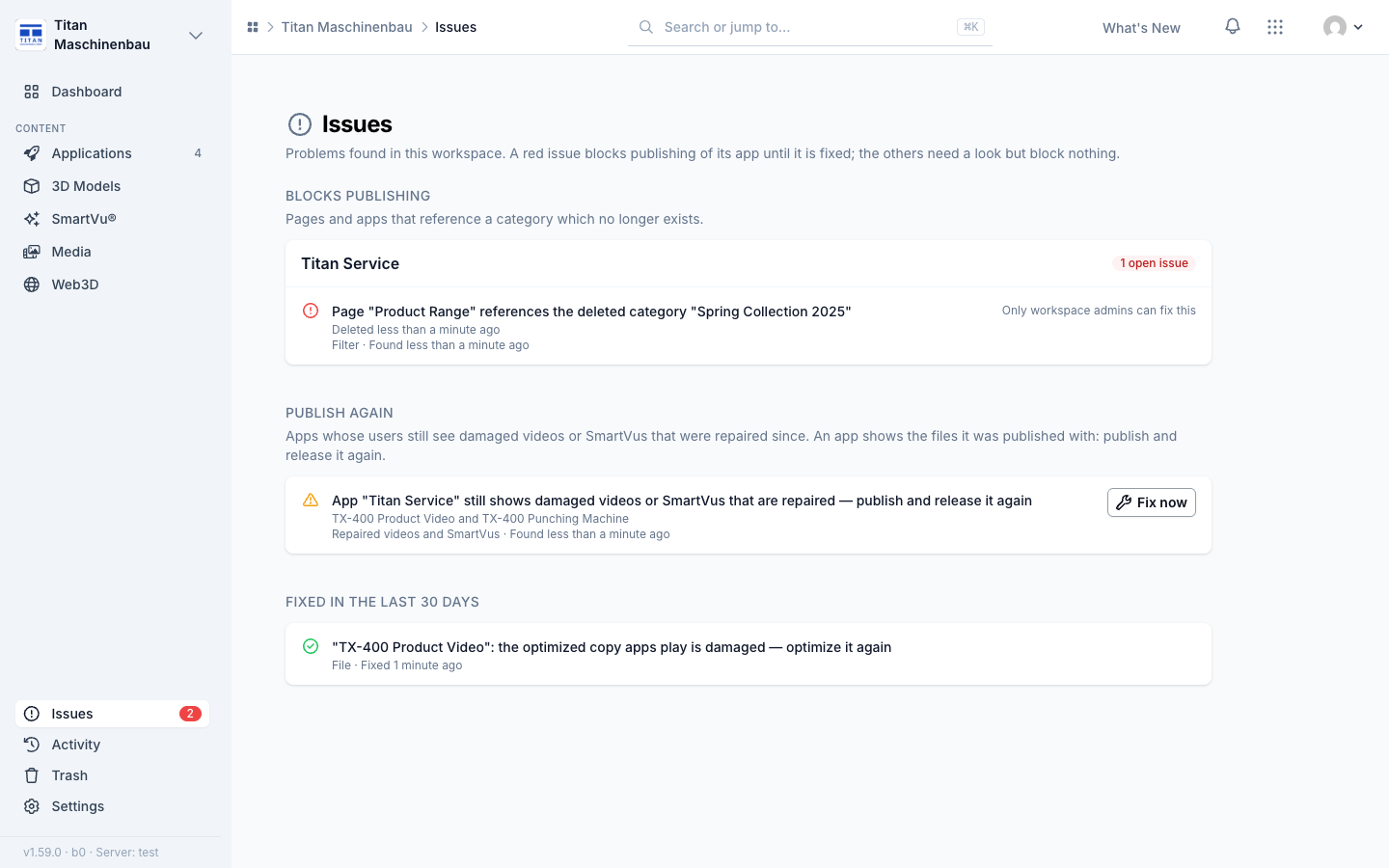Screen dimensions: 1389x868
Task: Click 'Deleted less than a minute ago' text
Action: [x=416, y=330]
